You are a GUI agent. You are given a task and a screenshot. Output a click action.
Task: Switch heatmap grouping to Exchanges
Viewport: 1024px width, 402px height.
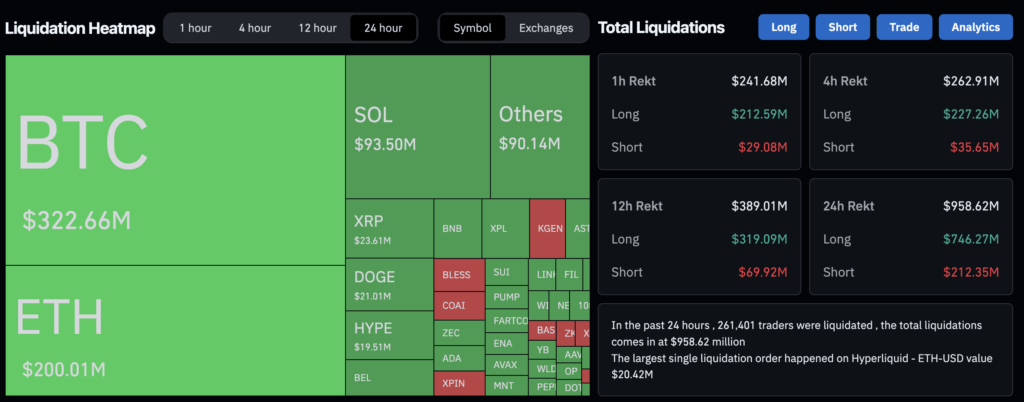point(546,28)
